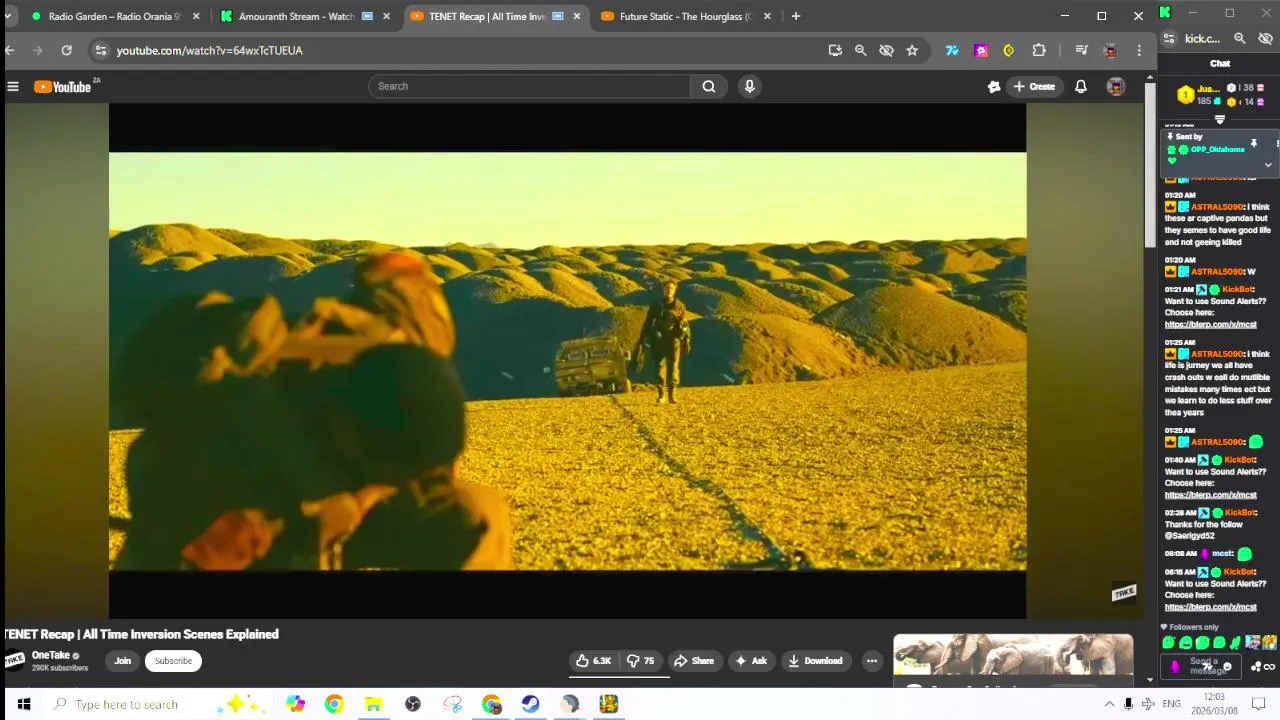This screenshot has height=720, width=1280.
Task: Open the Chrome profile avatar
Action: (1110, 50)
